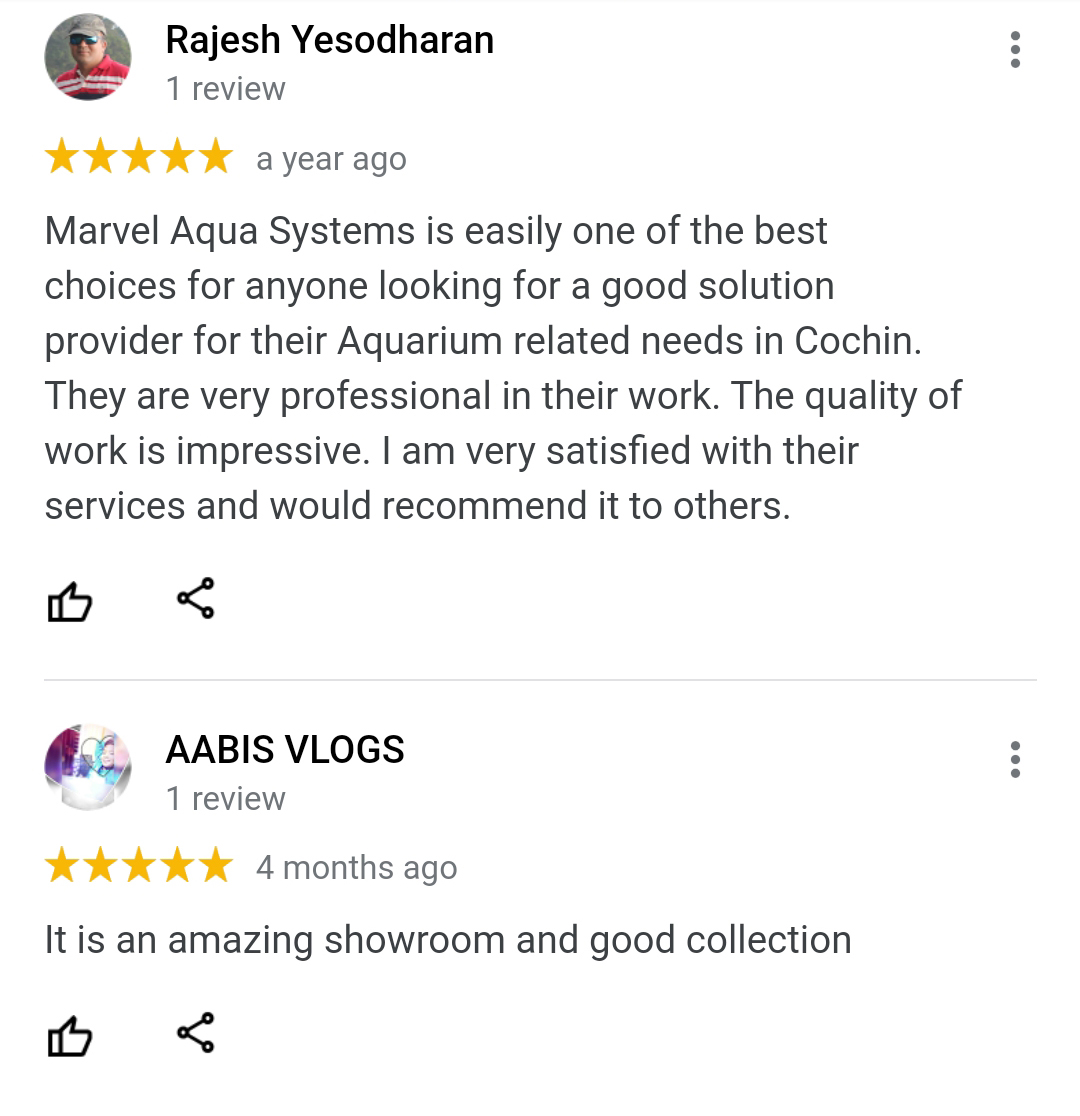Image resolution: width=1080 pixels, height=1116 pixels.
Task: View AABIS VLOGS profile avatar
Action: click(x=88, y=767)
